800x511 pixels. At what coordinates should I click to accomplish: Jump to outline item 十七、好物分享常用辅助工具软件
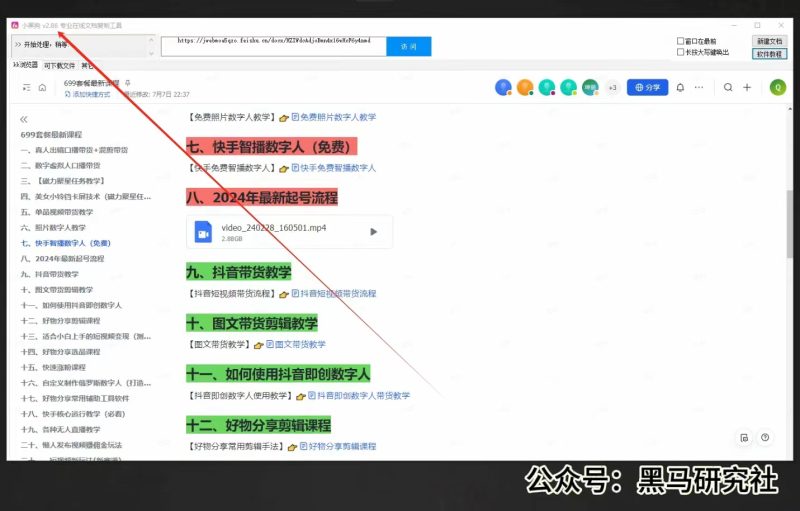(74, 398)
